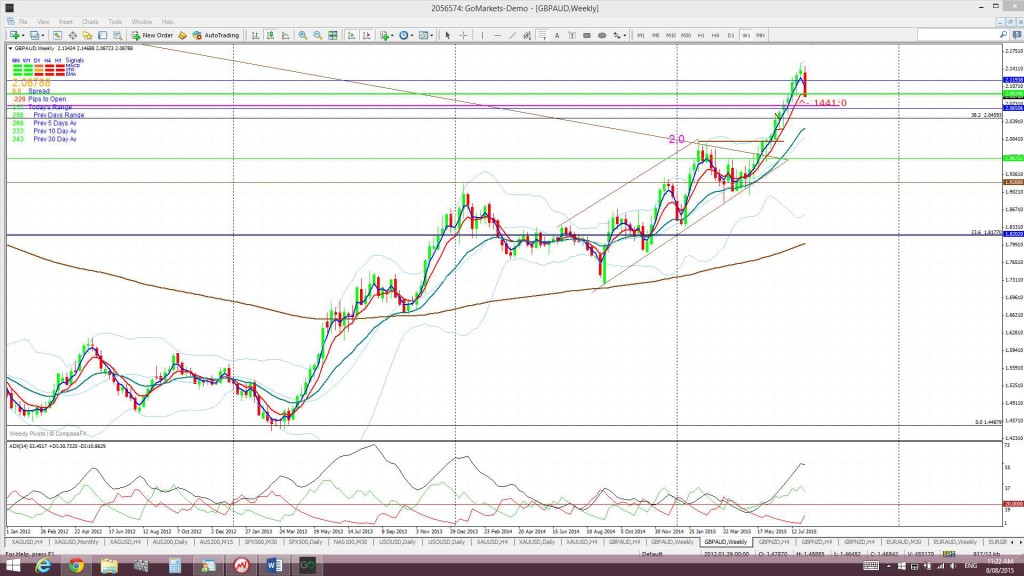Screen dimensions: 1024x576
Task: Select the Text tool
Action: tap(557, 35)
